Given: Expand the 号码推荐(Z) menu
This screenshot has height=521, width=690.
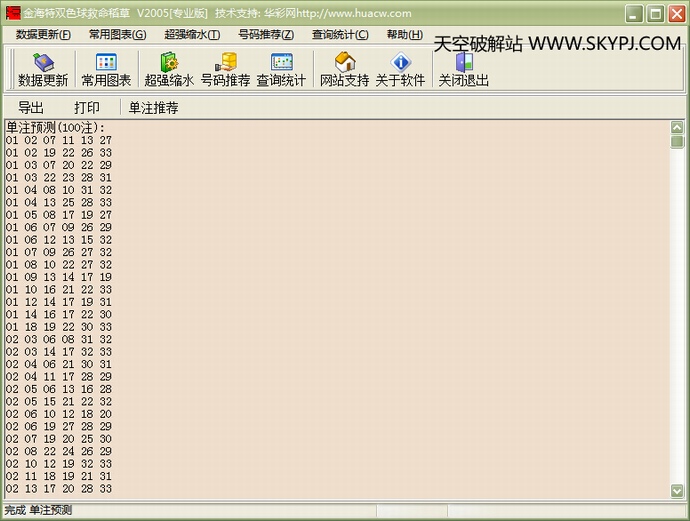Looking at the screenshot, I should pyautogui.click(x=266, y=34).
